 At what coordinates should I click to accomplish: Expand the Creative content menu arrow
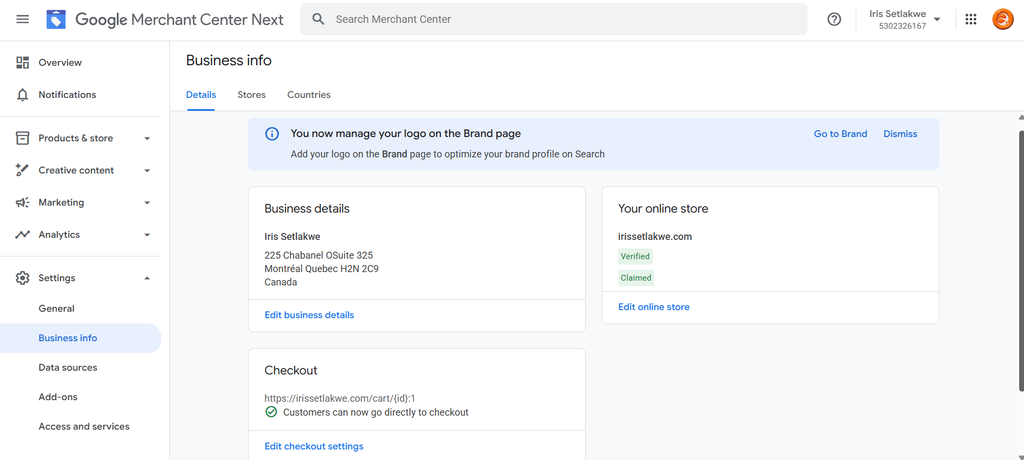point(148,171)
